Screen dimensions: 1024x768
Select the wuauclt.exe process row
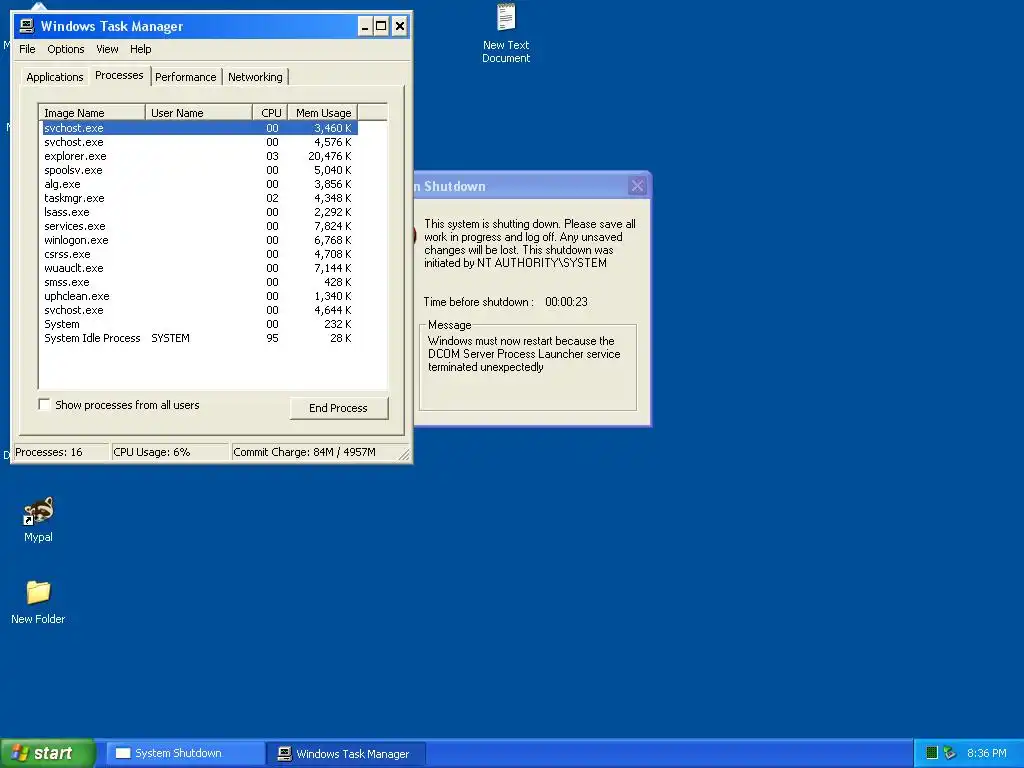click(x=199, y=268)
